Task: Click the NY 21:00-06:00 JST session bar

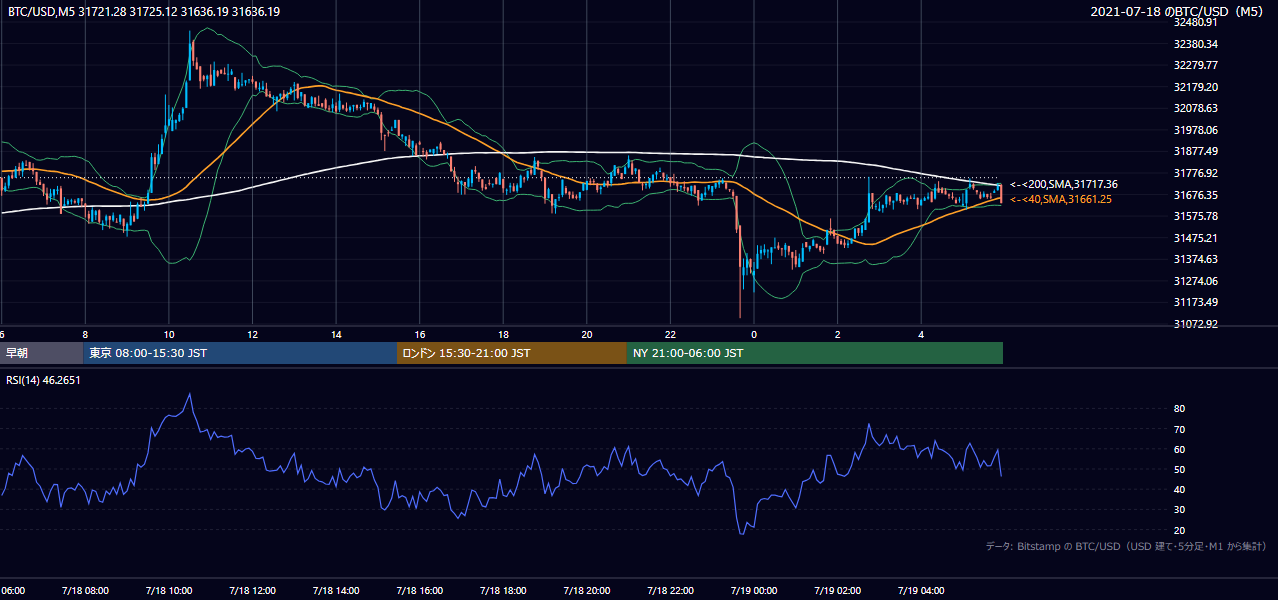Action: [815, 353]
